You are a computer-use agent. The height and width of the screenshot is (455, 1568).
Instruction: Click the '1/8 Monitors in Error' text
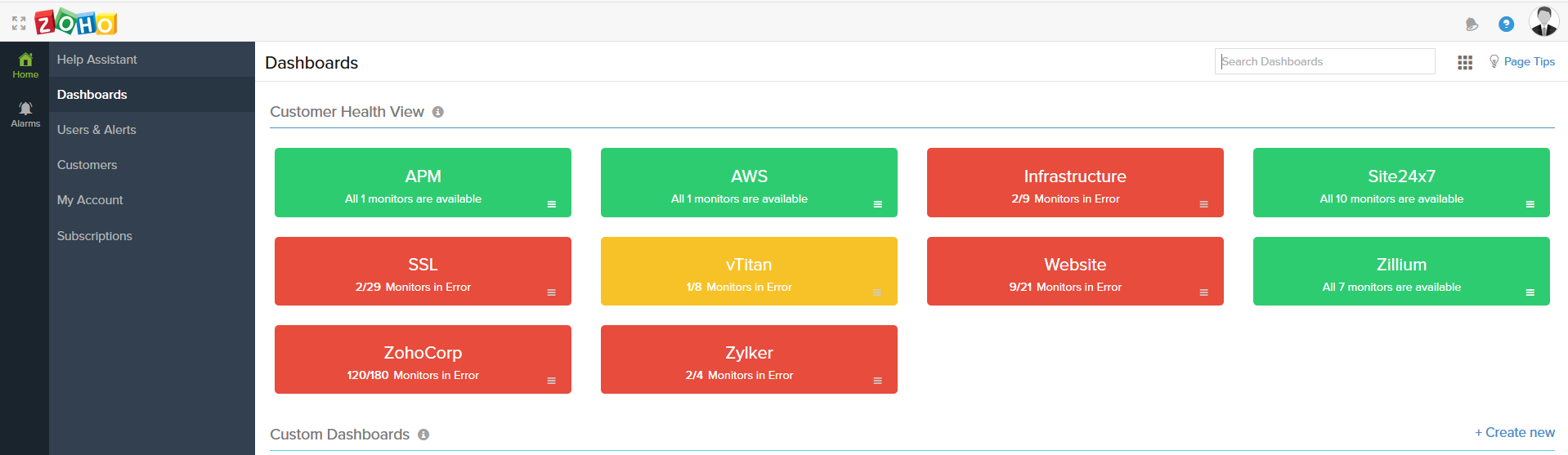[739, 287]
